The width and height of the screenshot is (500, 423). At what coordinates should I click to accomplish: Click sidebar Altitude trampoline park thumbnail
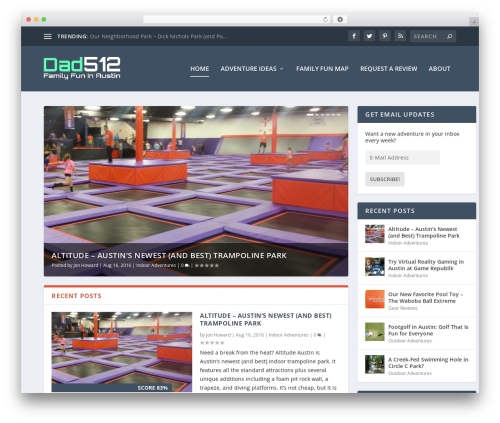pos(375,234)
